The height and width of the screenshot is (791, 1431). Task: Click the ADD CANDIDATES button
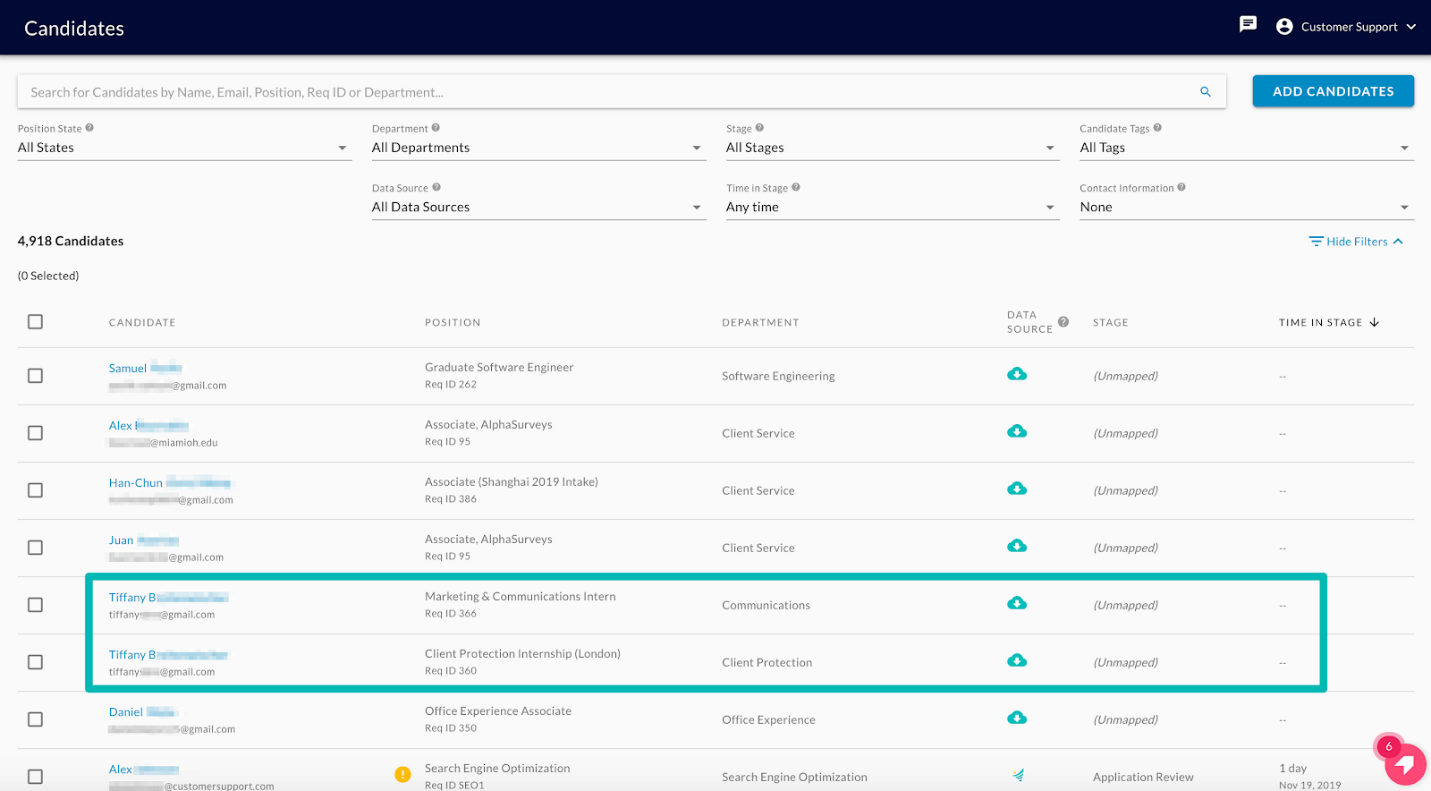1333,91
